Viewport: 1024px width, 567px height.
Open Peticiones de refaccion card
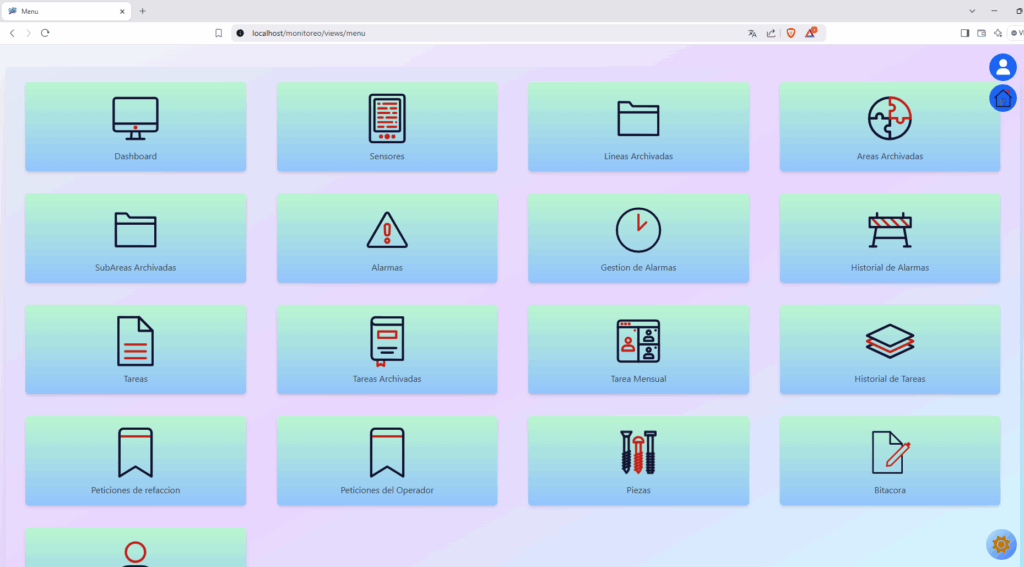pos(135,460)
